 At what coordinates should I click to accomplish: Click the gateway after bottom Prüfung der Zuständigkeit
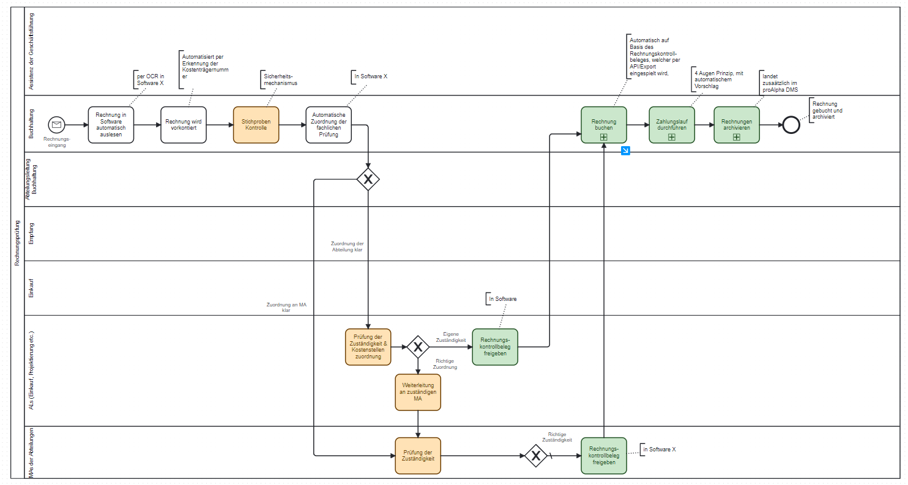click(536, 456)
